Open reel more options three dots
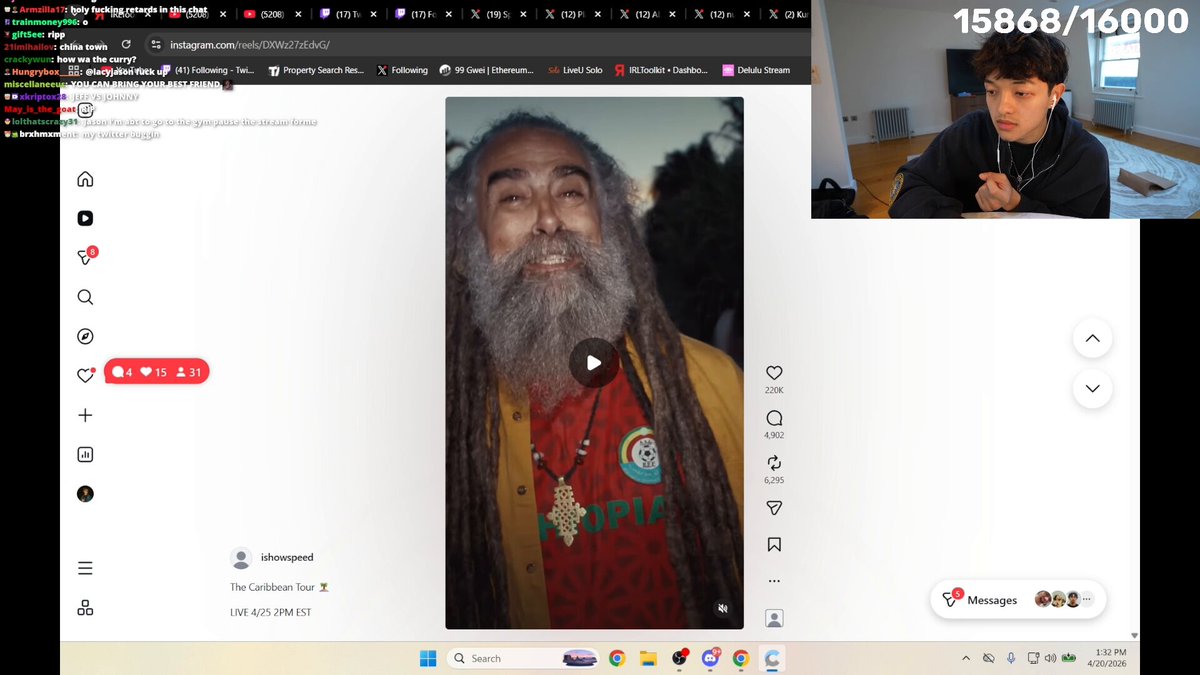Screen dimensions: 1200x675 (774, 581)
